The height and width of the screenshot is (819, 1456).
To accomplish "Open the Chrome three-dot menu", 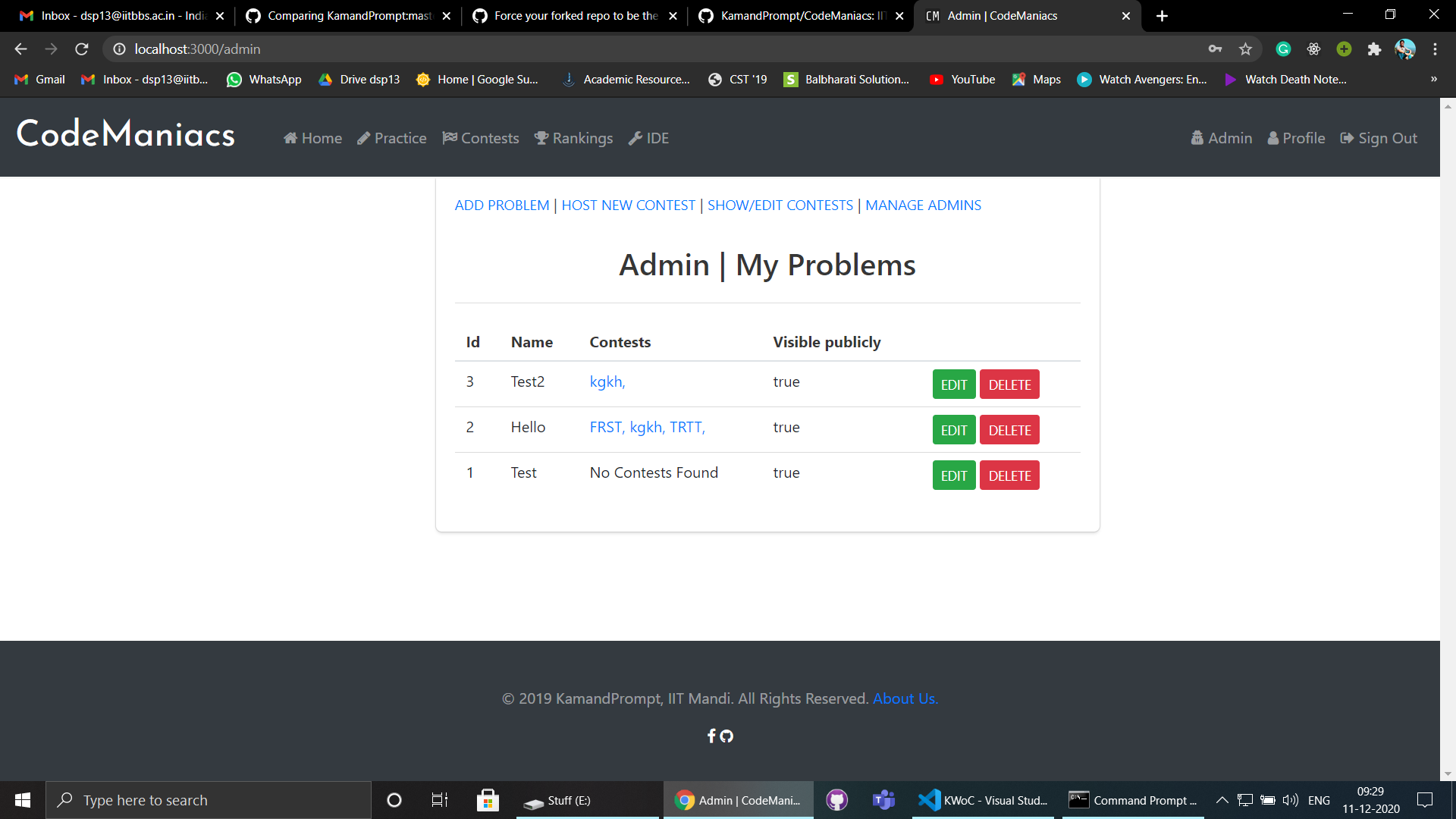I will [x=1435, y=49].
